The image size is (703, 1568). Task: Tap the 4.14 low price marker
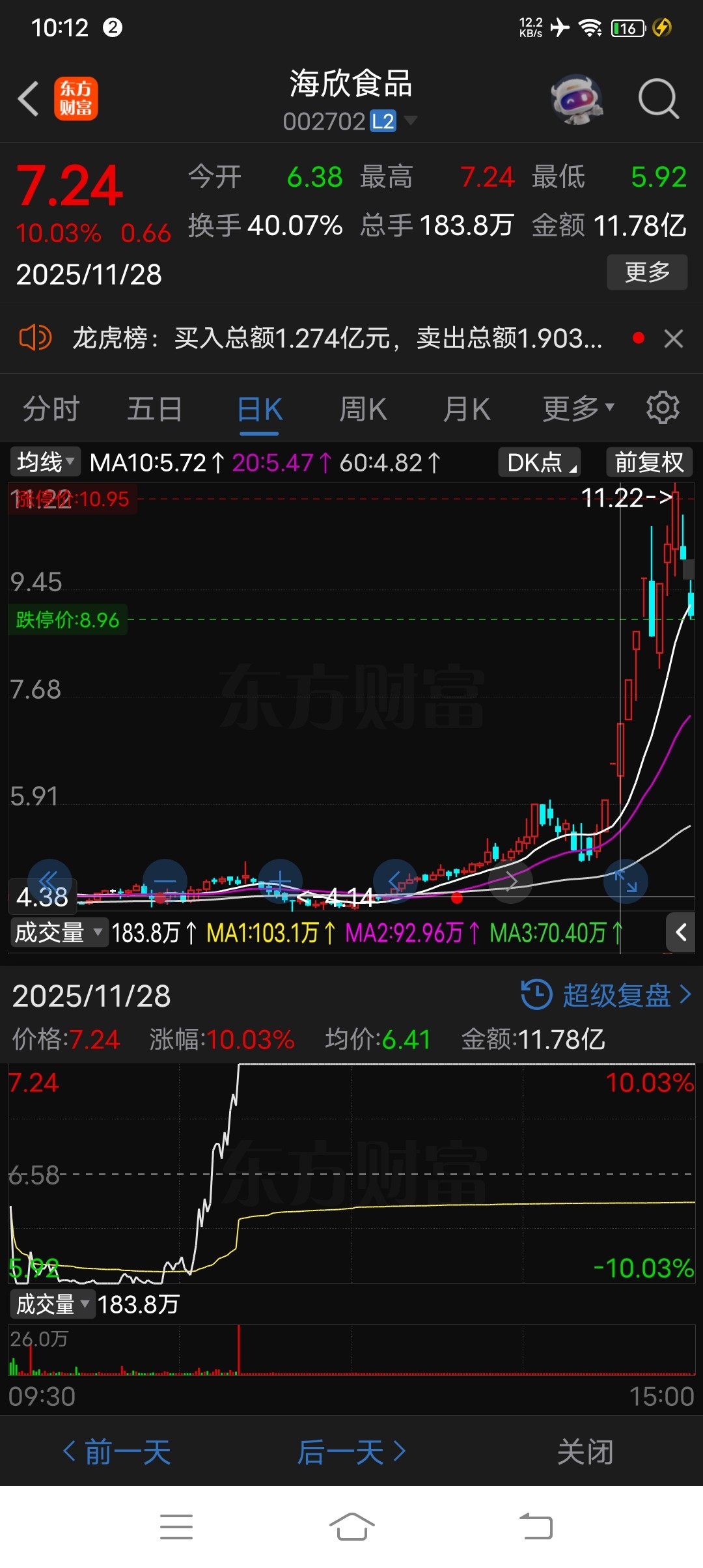pyautogui.click(x=336, y=897)
